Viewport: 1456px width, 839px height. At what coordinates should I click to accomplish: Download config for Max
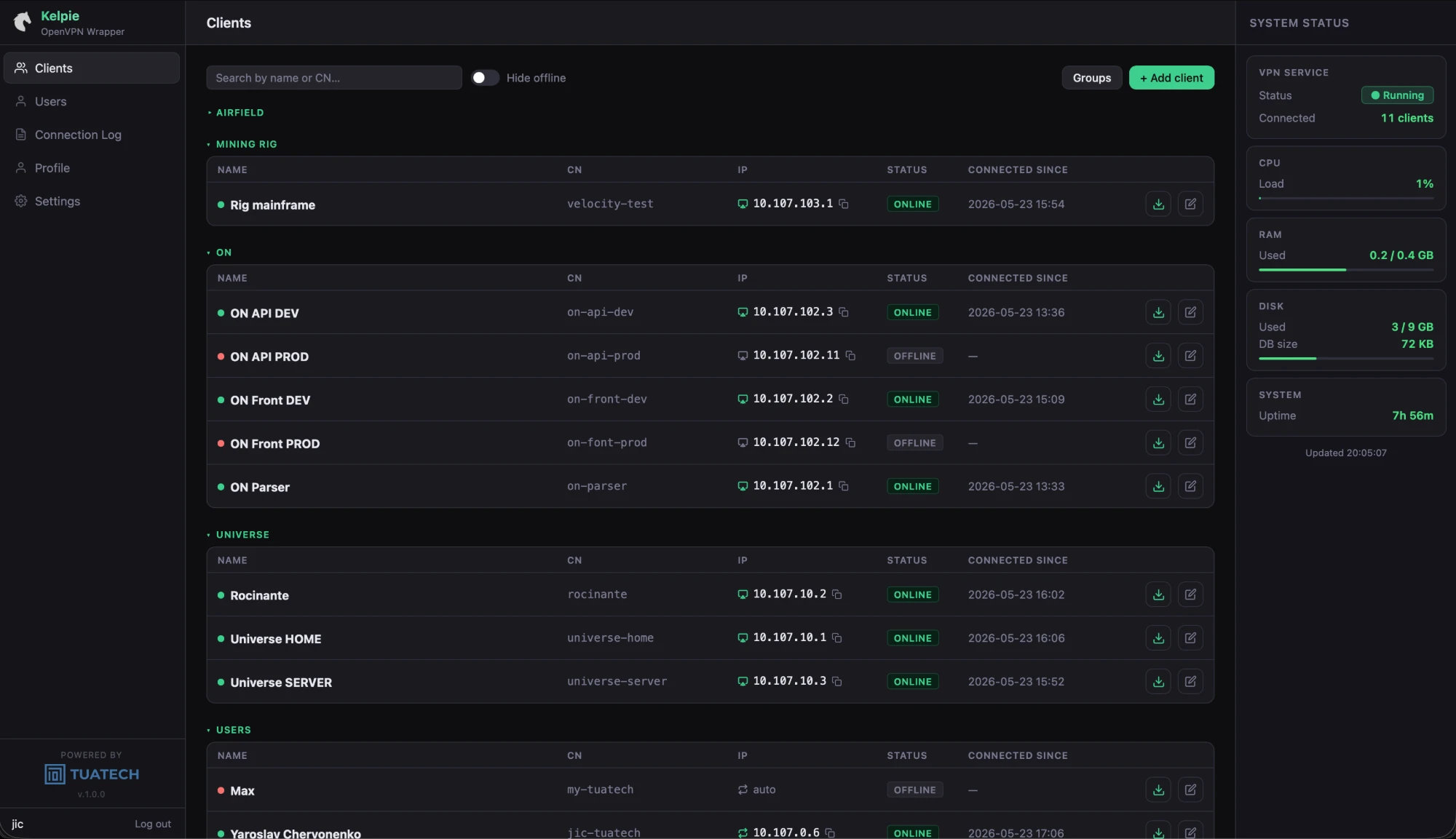pos(1158,790)
